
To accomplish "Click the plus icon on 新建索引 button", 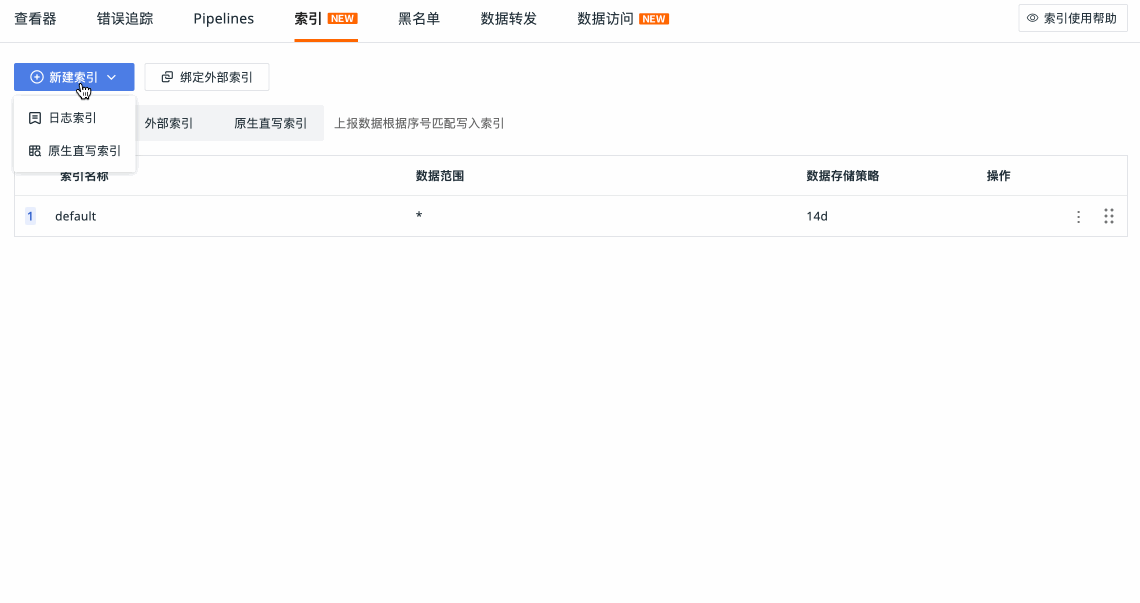I will 37,77.
